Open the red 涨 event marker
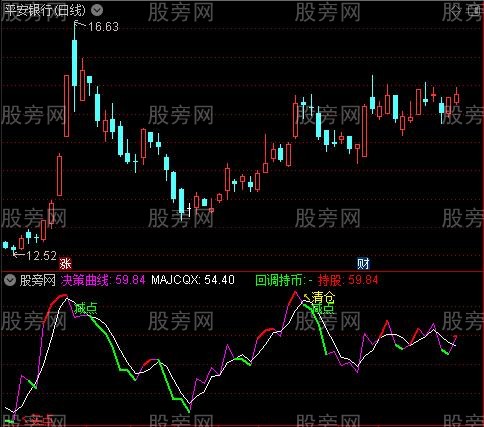Image resolution: width=484 pixels, height=427 pixels. pos(65,264)
